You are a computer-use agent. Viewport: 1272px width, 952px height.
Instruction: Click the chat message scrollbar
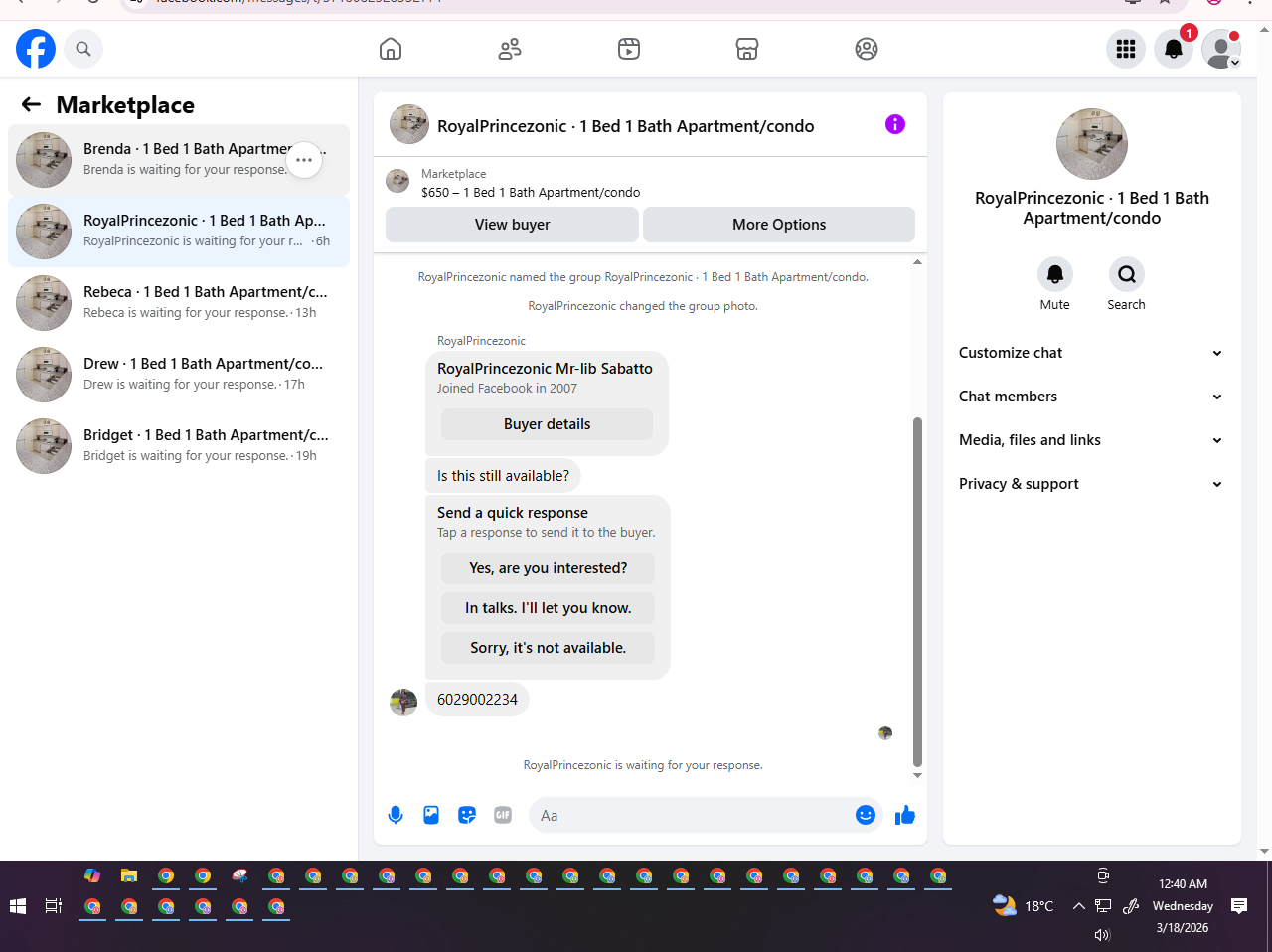click(x=917, y=591)
